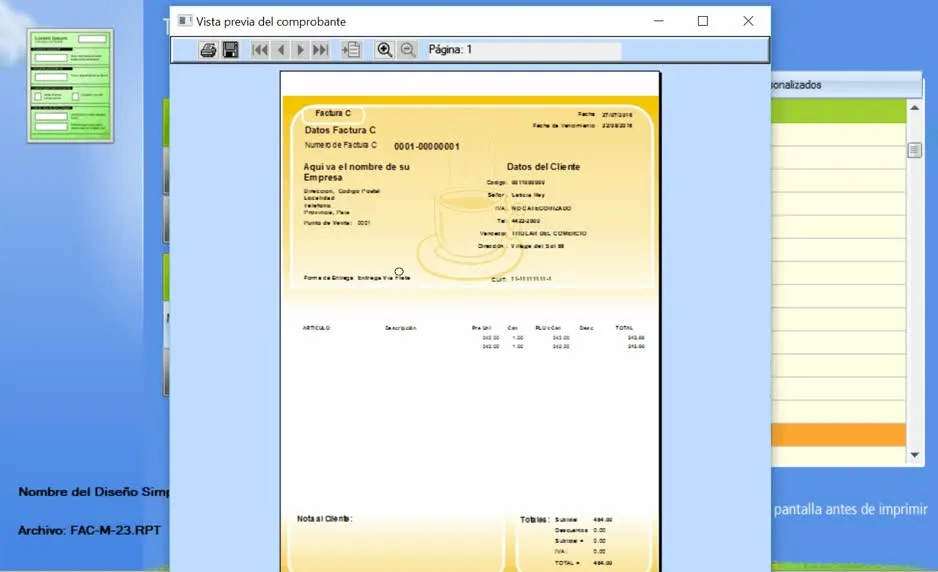Screen dimensions: 938x572
Task: Click the 'Datos Factura C' heading
Action: [340, 130]
